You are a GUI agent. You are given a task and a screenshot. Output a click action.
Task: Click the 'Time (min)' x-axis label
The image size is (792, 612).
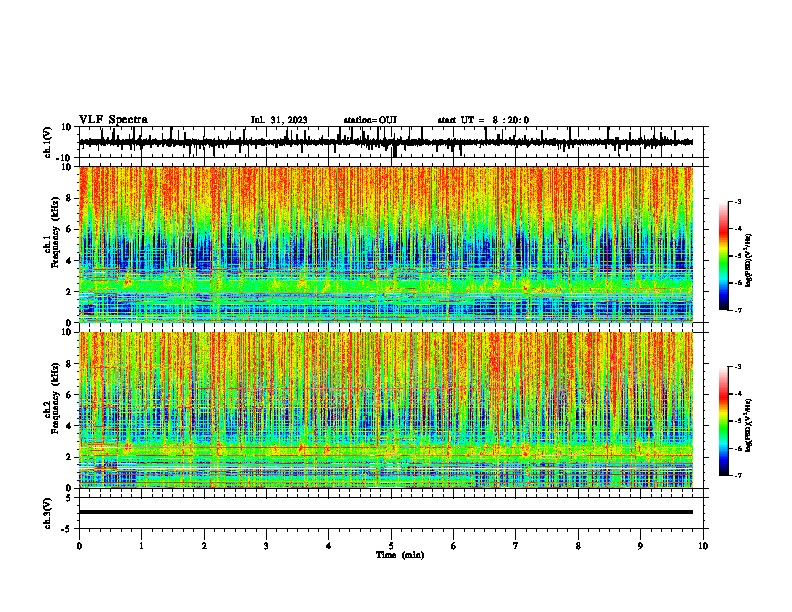400,555
